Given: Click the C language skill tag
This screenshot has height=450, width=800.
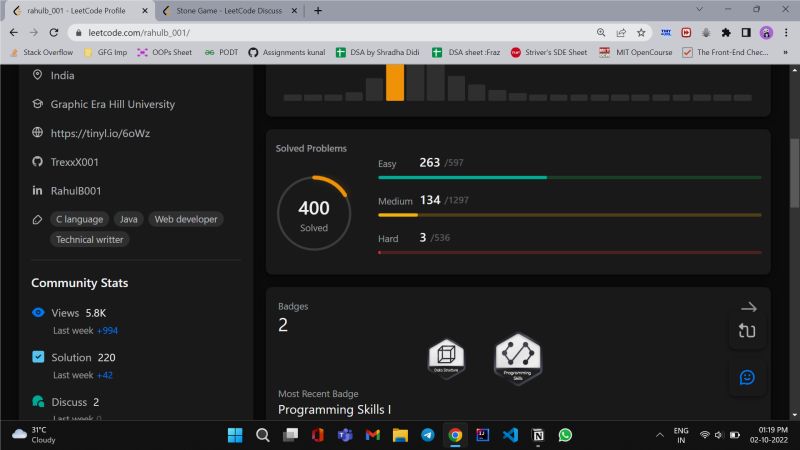Looking at the screenshot, I should [80, 219].
